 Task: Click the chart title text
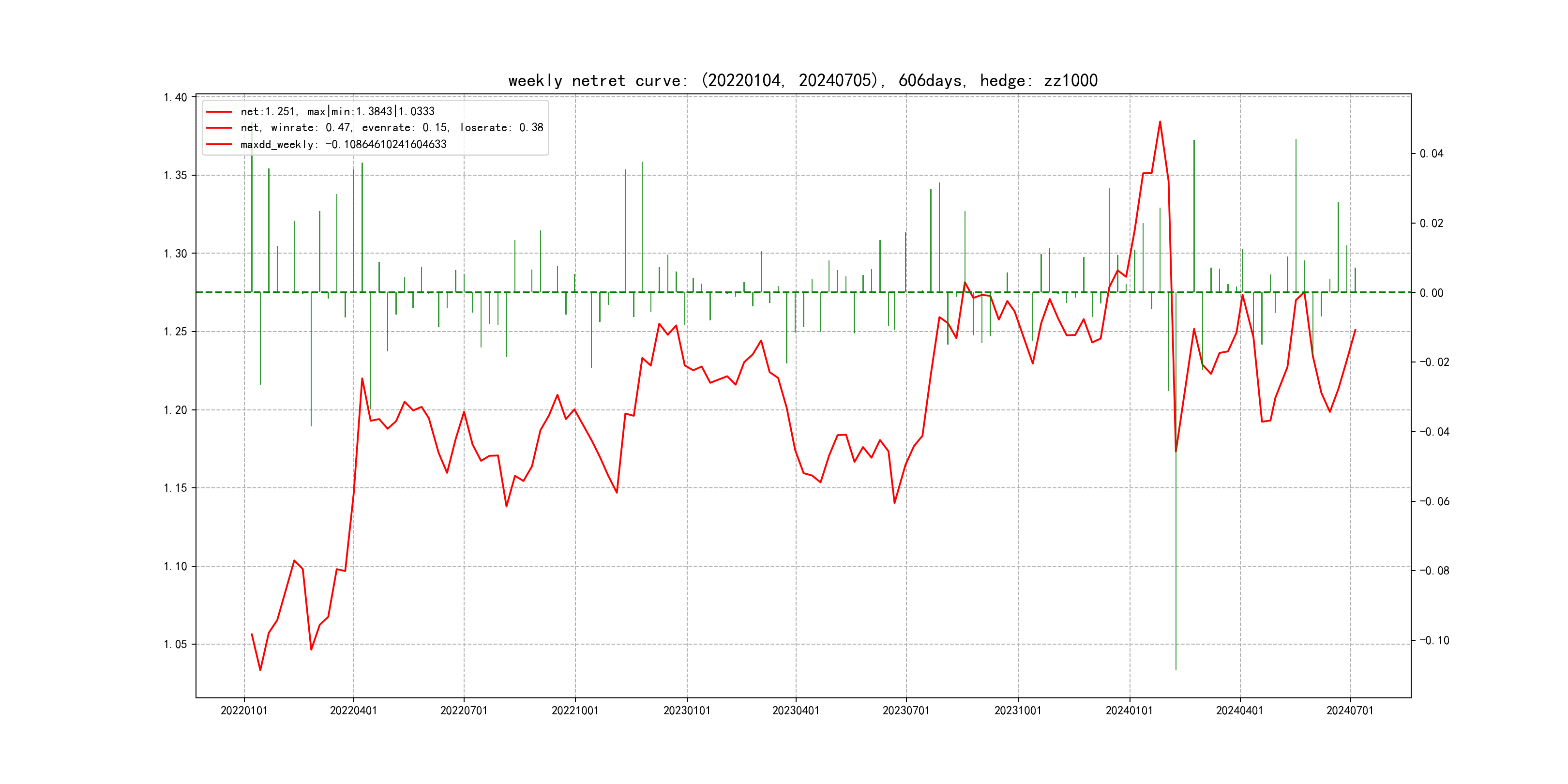click(802, 80)
